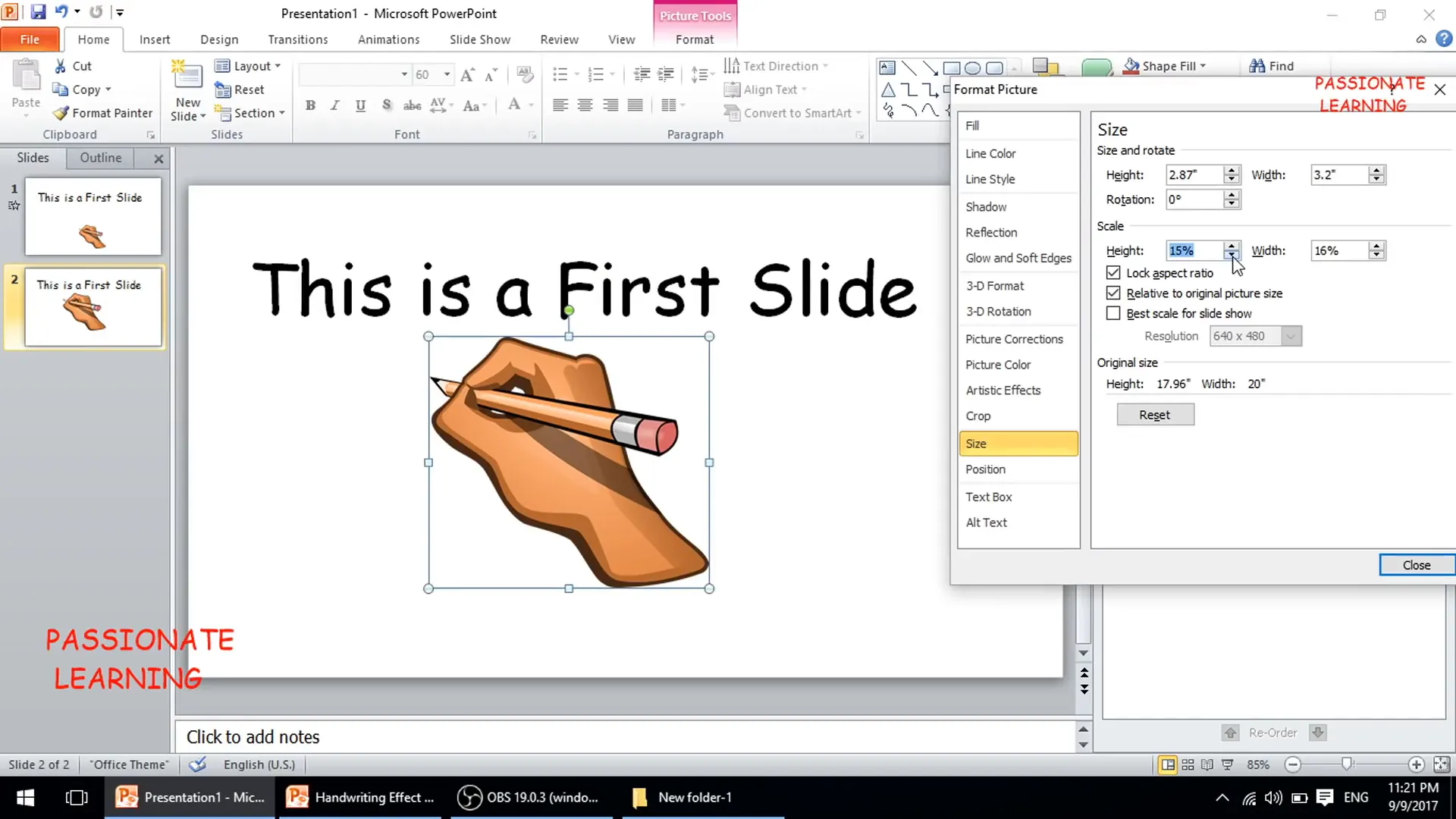Switch to the Insert ribbon tab
The image size is (1456, 819).
tap(155, 39)
